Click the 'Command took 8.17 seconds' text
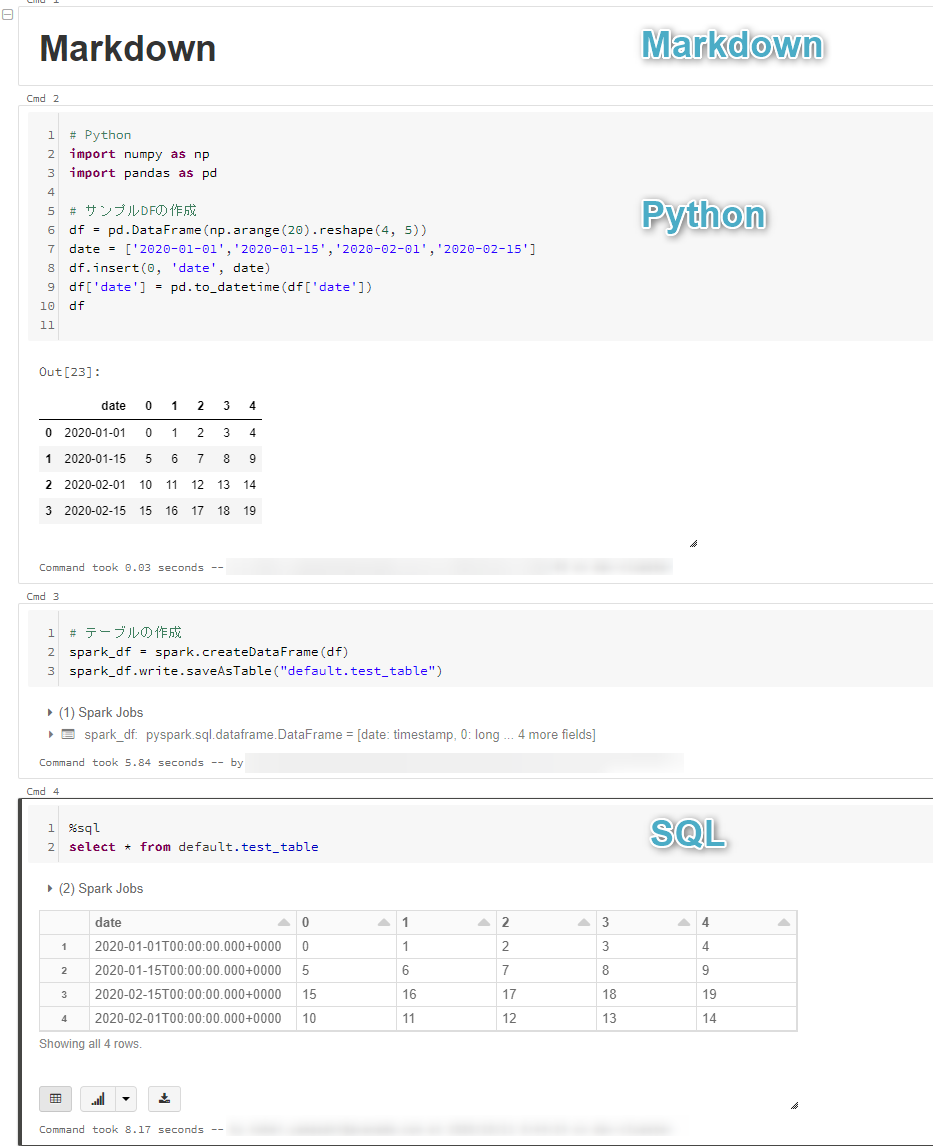The height and width of the screenshot is (1146, 933). click(x=121, y=1130)
